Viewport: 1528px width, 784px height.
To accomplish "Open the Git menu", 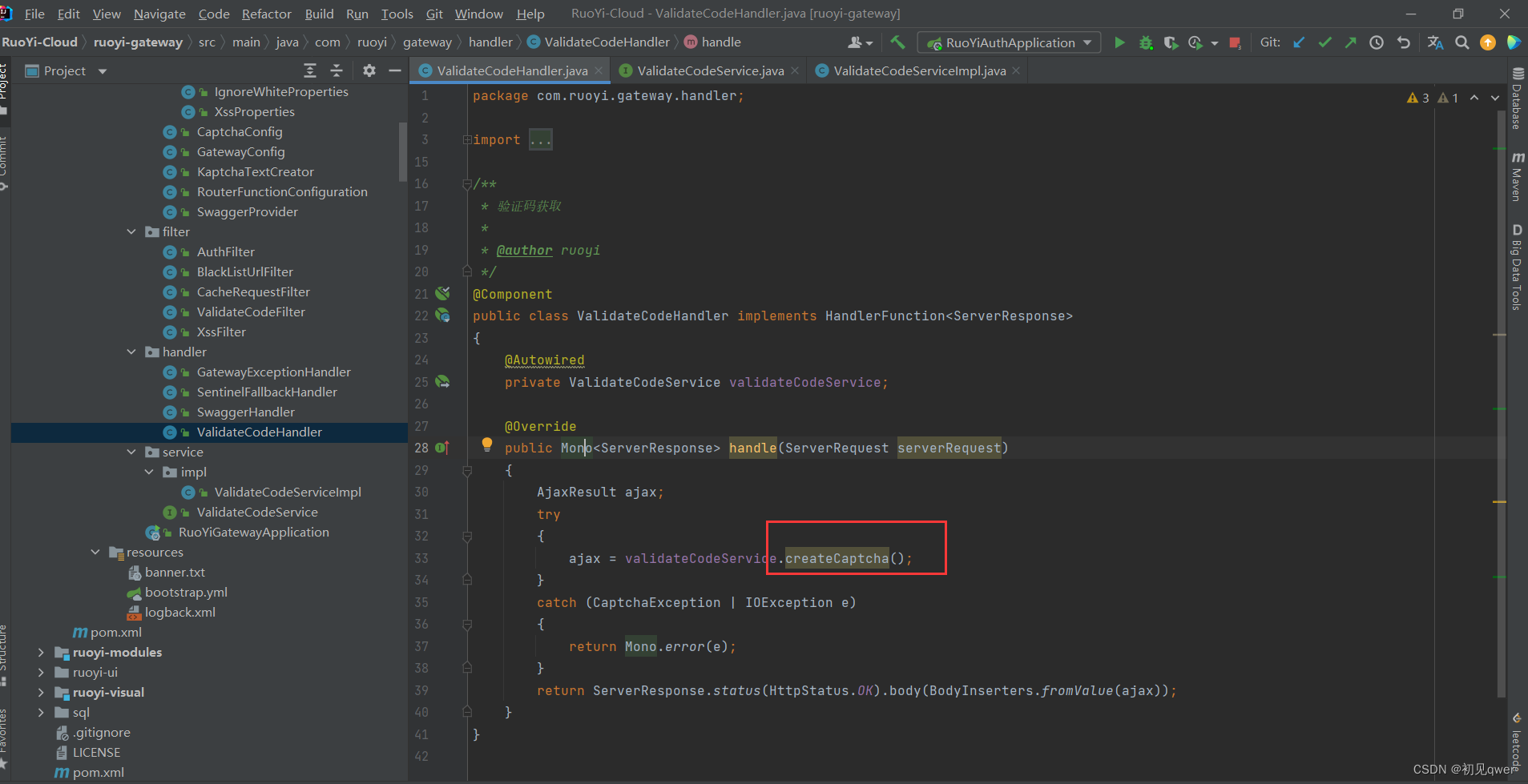I will pyautogui.click(x=434, y=14).
